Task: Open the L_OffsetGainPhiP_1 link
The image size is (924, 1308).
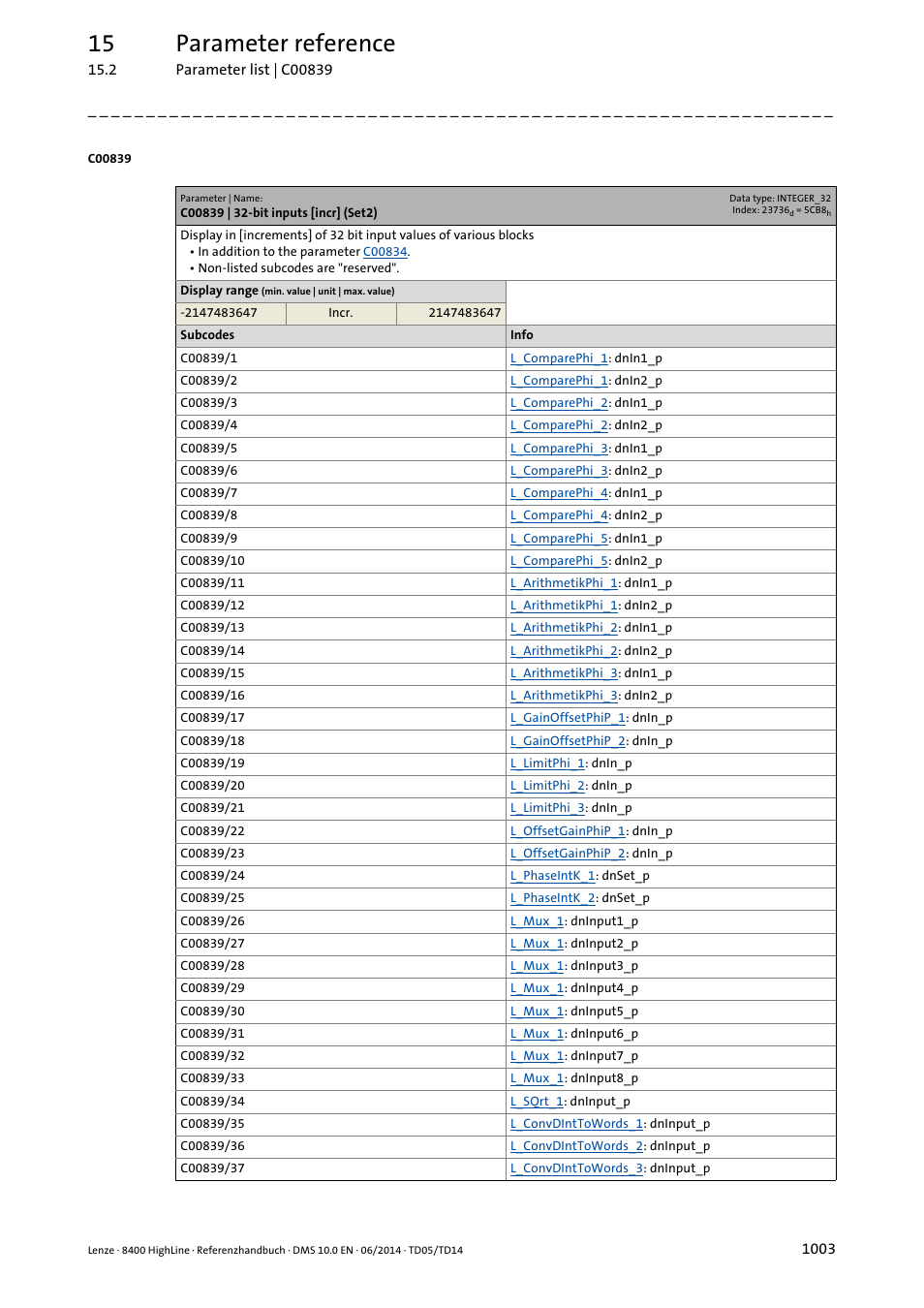Action: point(568,831)
